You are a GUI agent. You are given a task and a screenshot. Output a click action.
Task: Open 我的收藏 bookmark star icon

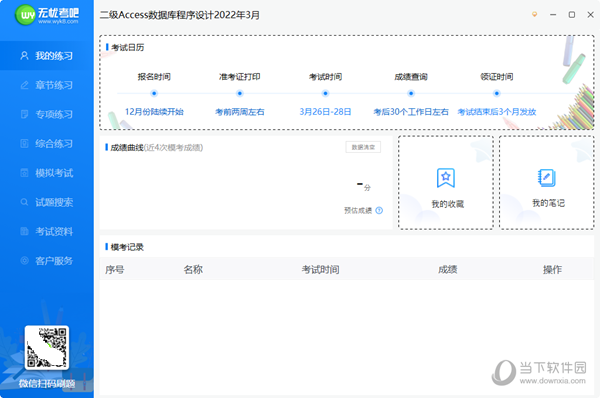[x=446, y=178]
